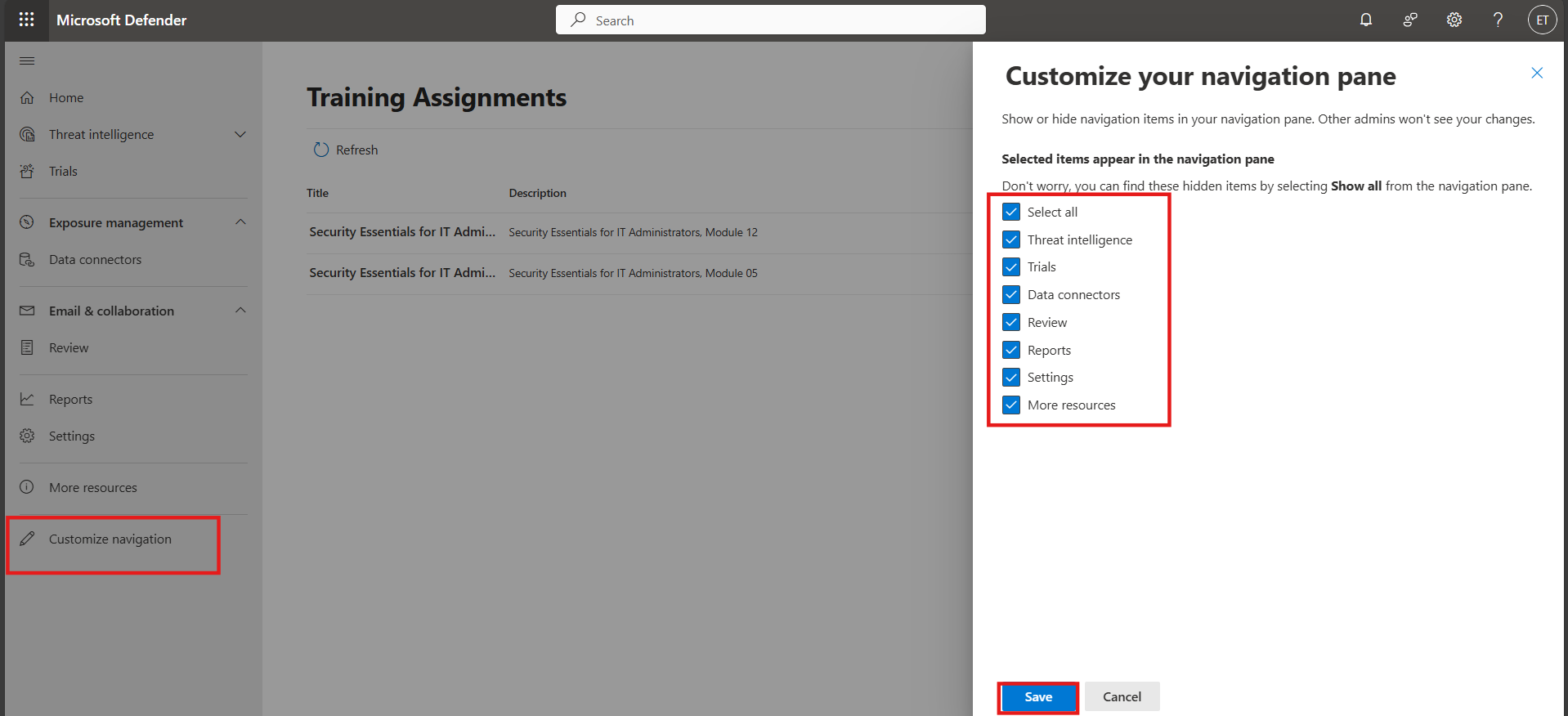This screenshot has width=1568, height=716.
Task: Uncheck the More resources checkbox
Action: point(1011,405)
